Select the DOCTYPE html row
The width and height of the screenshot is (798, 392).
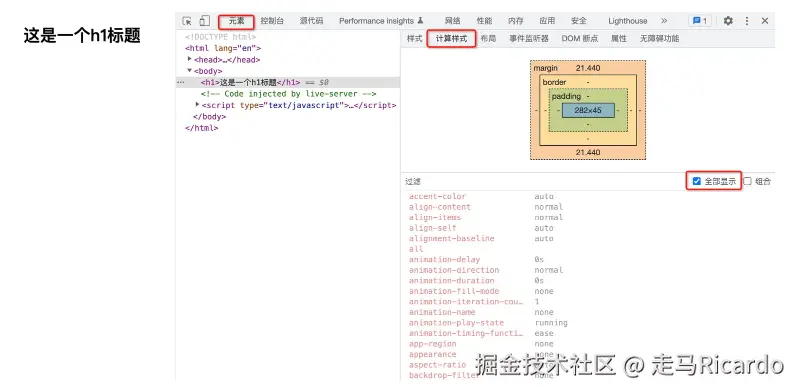click(220, 37)
